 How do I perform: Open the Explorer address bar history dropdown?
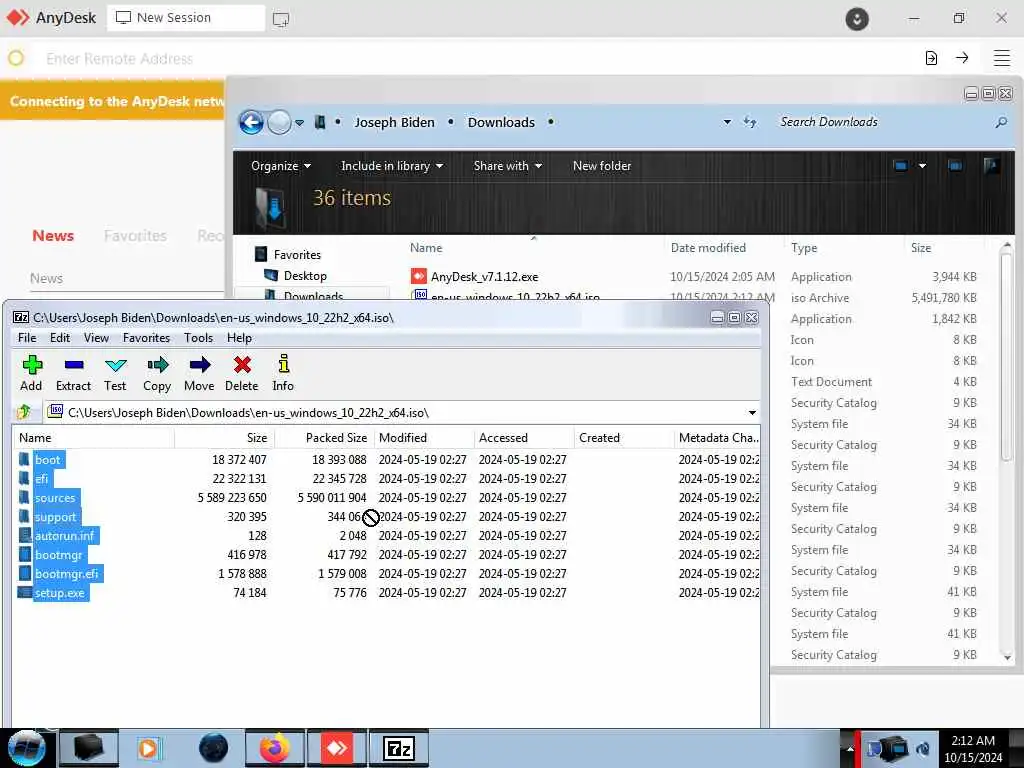727,122
